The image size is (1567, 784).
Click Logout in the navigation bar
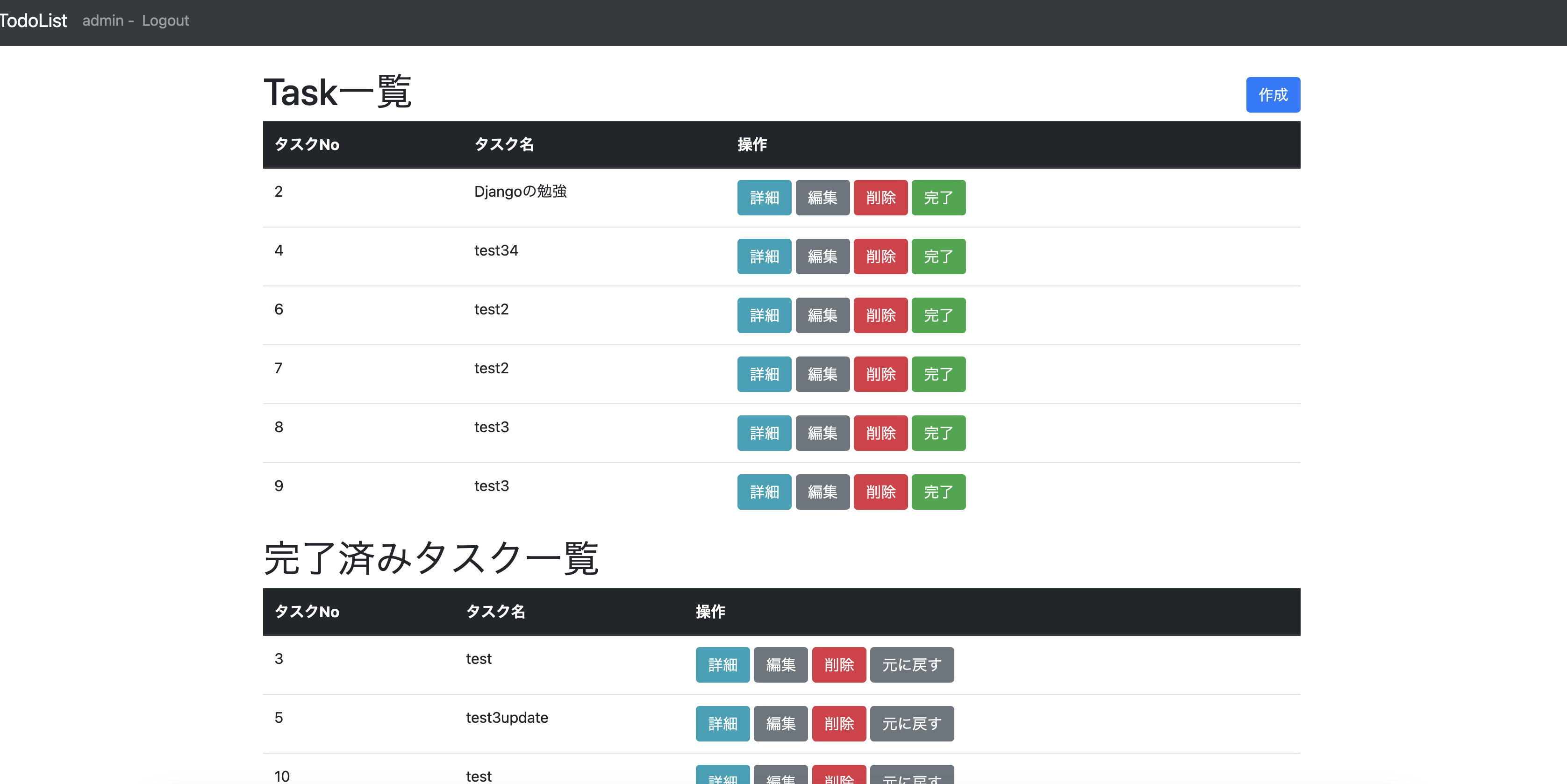click(165, 20)
